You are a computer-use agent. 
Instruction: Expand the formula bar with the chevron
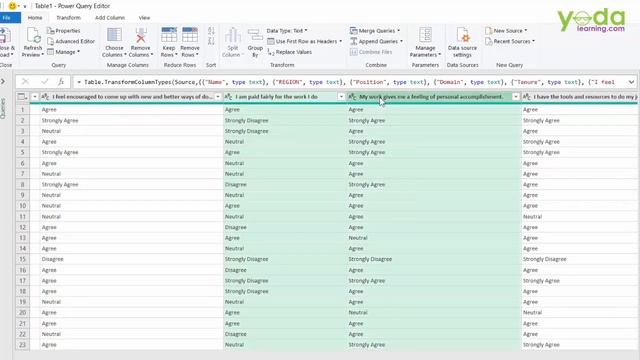coord(631,82)
